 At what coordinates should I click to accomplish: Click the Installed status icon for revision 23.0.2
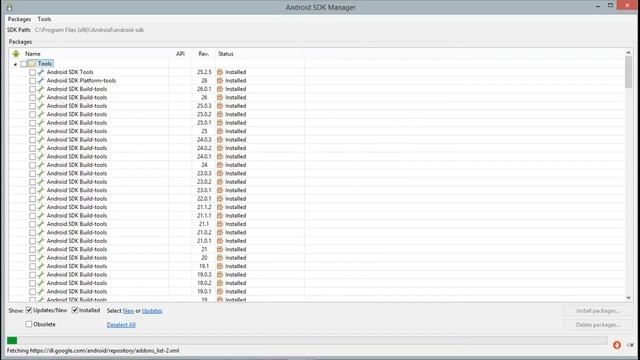220,182
